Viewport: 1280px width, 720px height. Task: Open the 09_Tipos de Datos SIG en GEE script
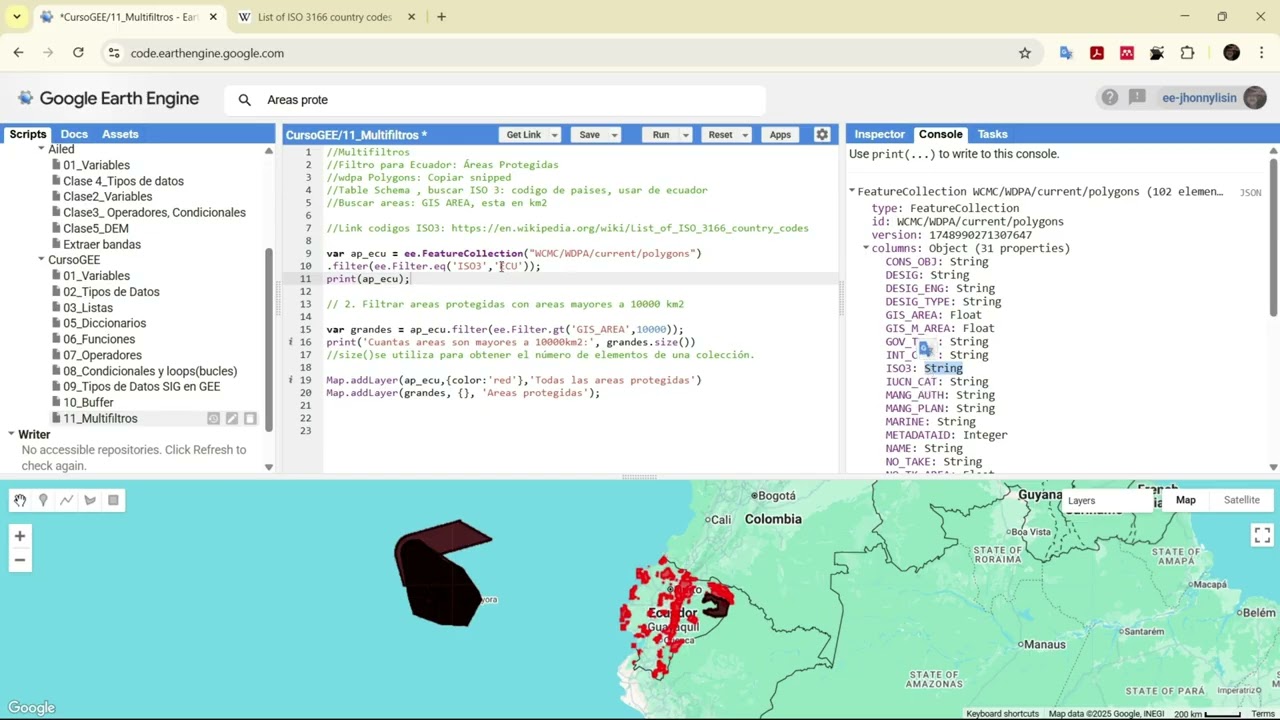click(141, 386)
